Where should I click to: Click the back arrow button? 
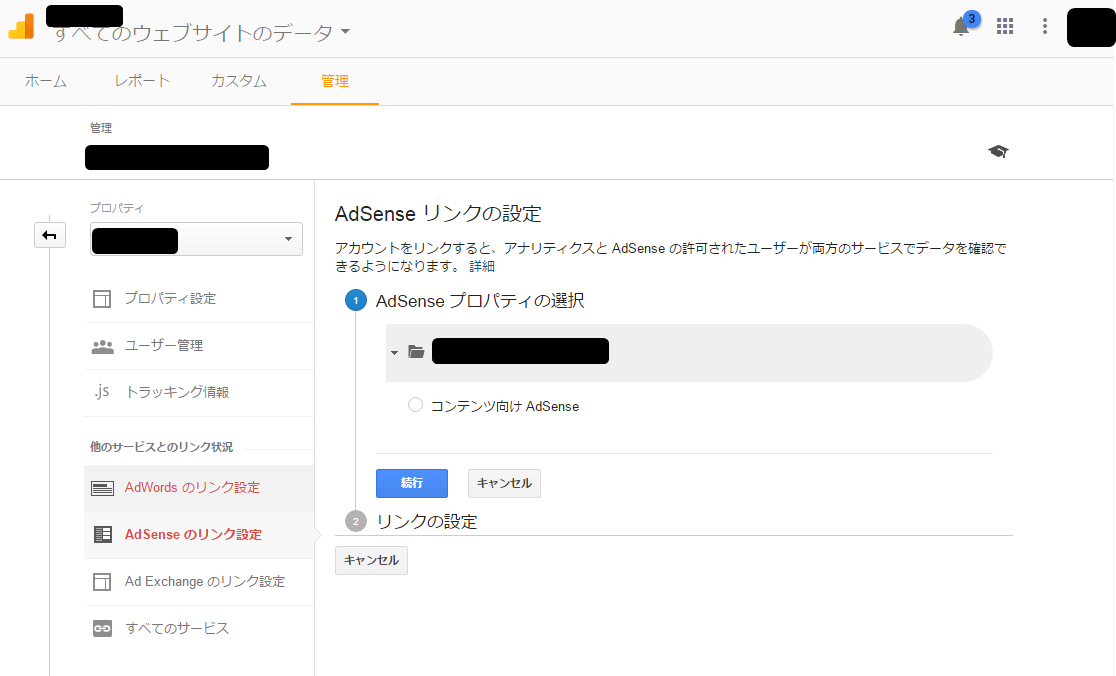pyautogui.click(x=50, y=236)
